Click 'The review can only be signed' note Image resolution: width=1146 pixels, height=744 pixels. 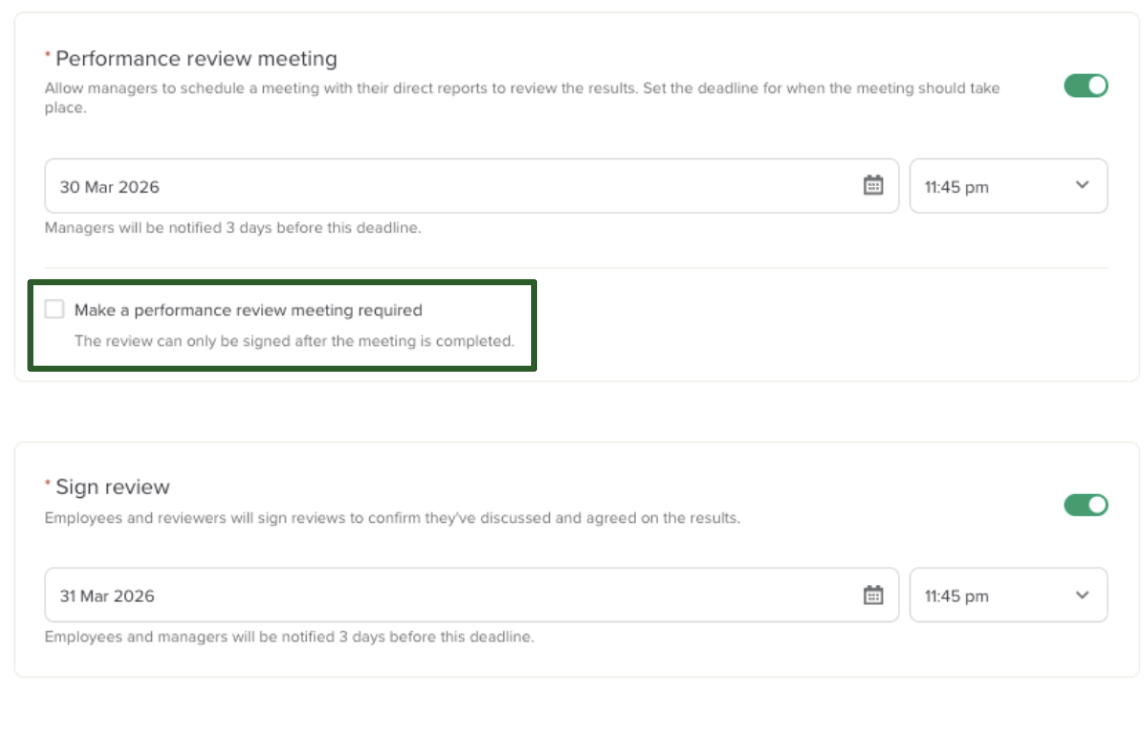[294, 341]
